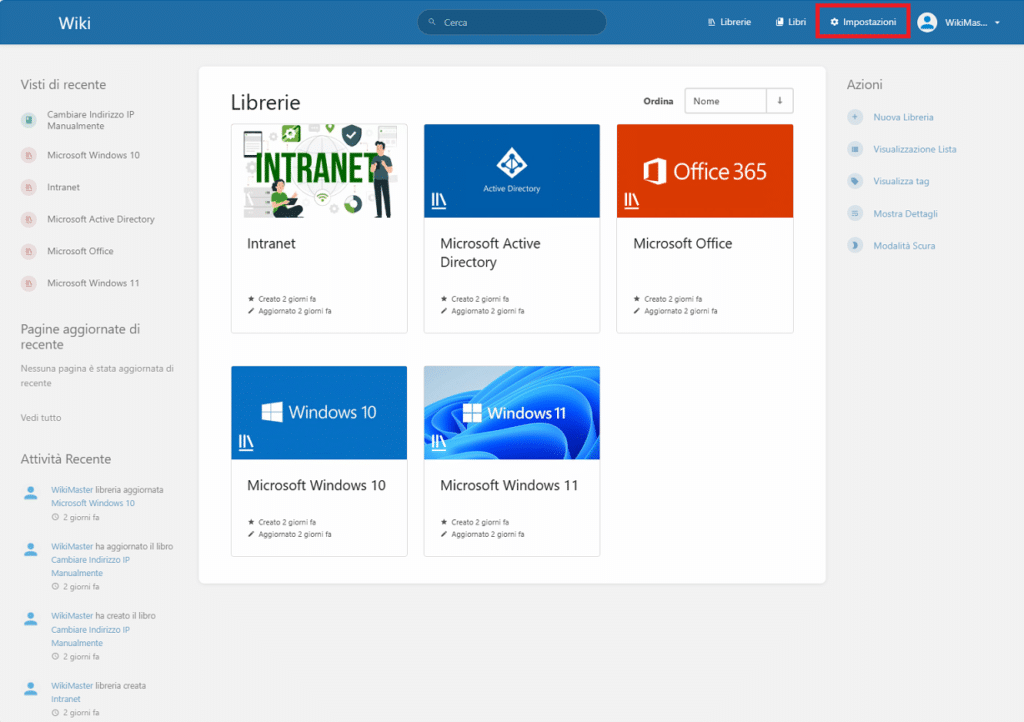Click Microsoft Active Directory card title

tap(490, 253)
